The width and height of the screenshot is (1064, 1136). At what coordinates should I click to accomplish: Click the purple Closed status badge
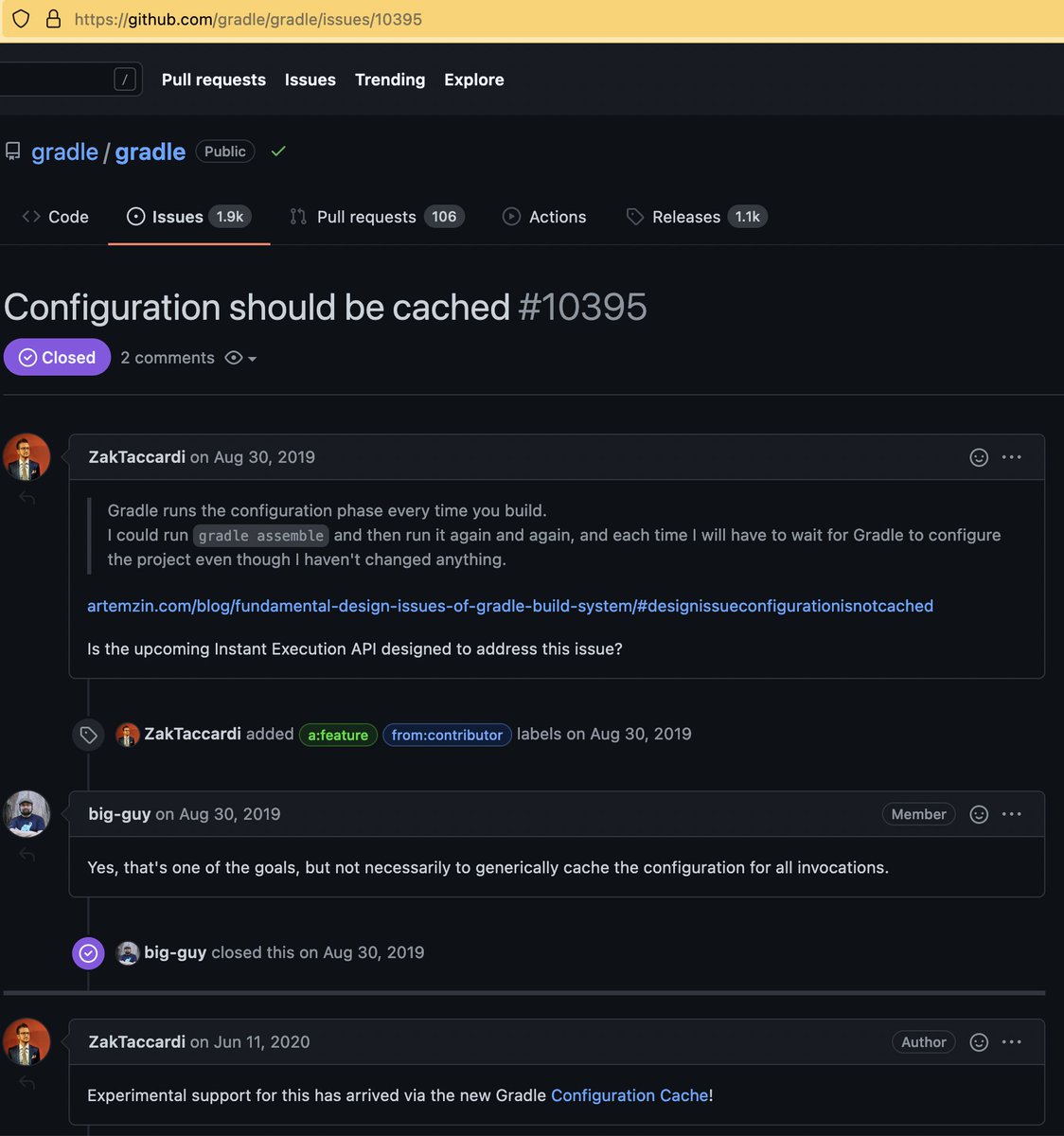[57, 357]
